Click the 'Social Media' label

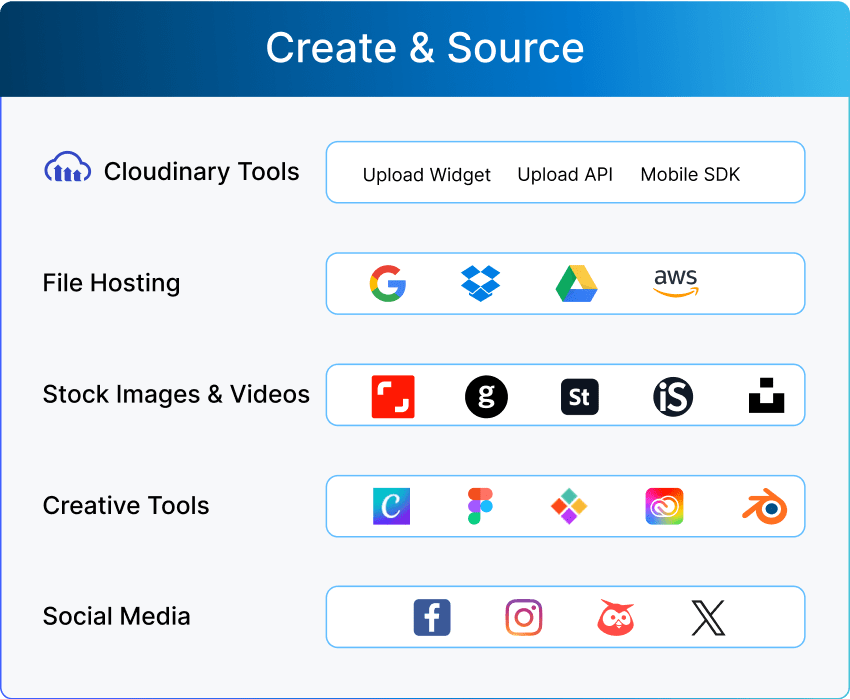pyautogui.click(x=117, y=616)
